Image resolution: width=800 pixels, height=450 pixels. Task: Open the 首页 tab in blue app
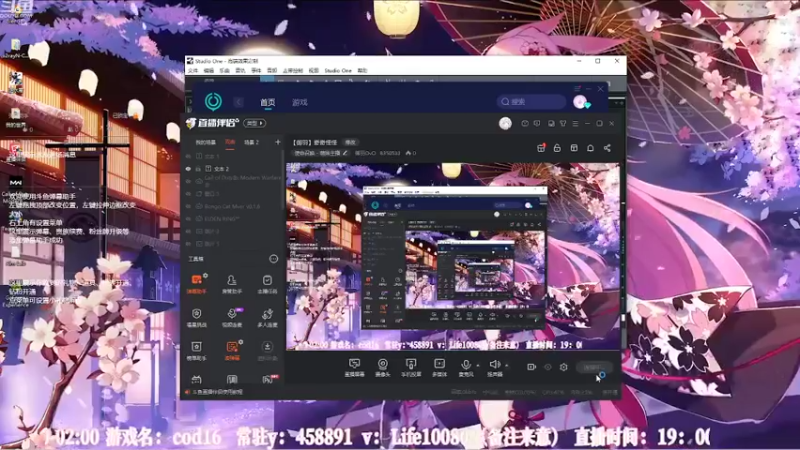click(x=268, y=102)
